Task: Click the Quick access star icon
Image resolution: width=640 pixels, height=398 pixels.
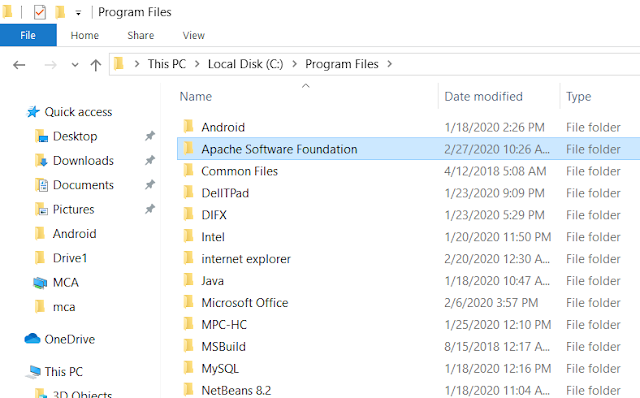Action: [x=33, y=112]
